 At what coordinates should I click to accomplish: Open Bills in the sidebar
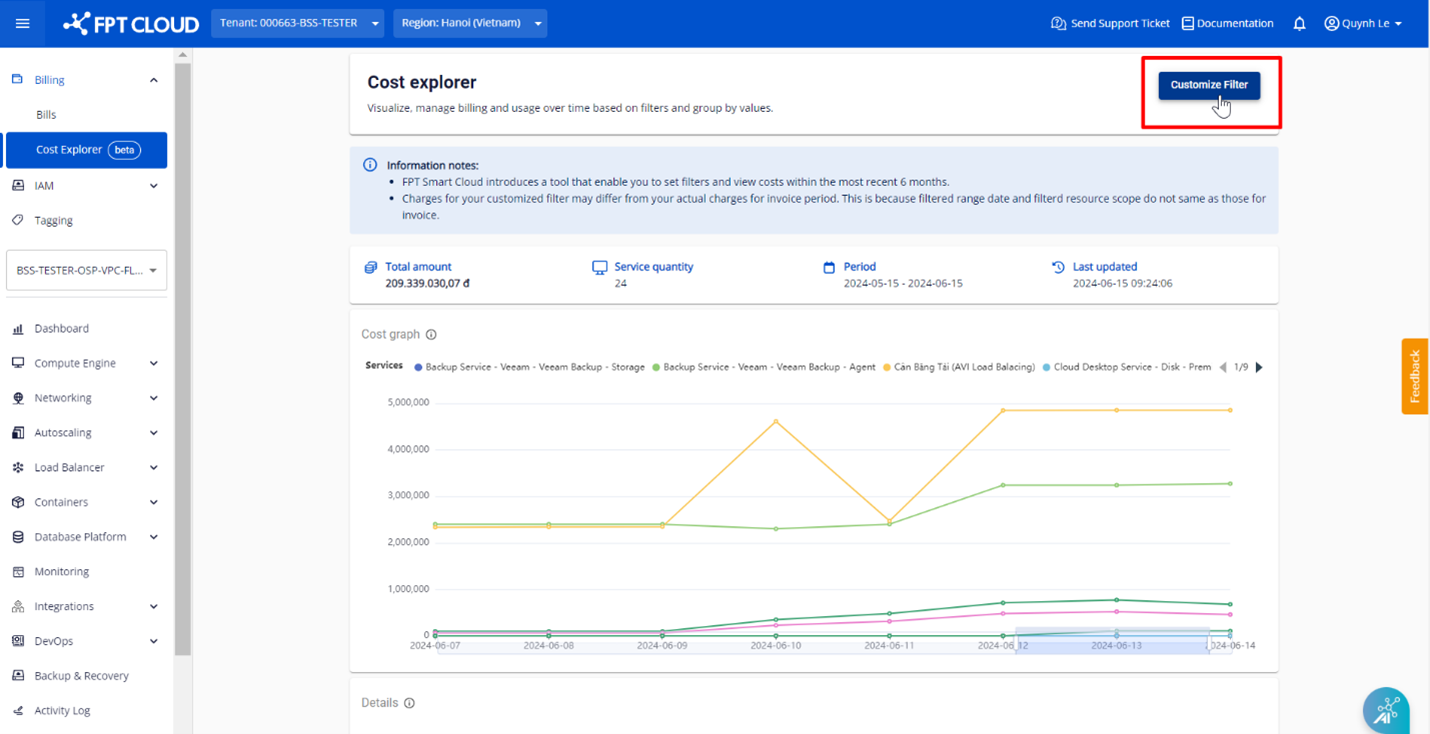(x=46, y=115)
